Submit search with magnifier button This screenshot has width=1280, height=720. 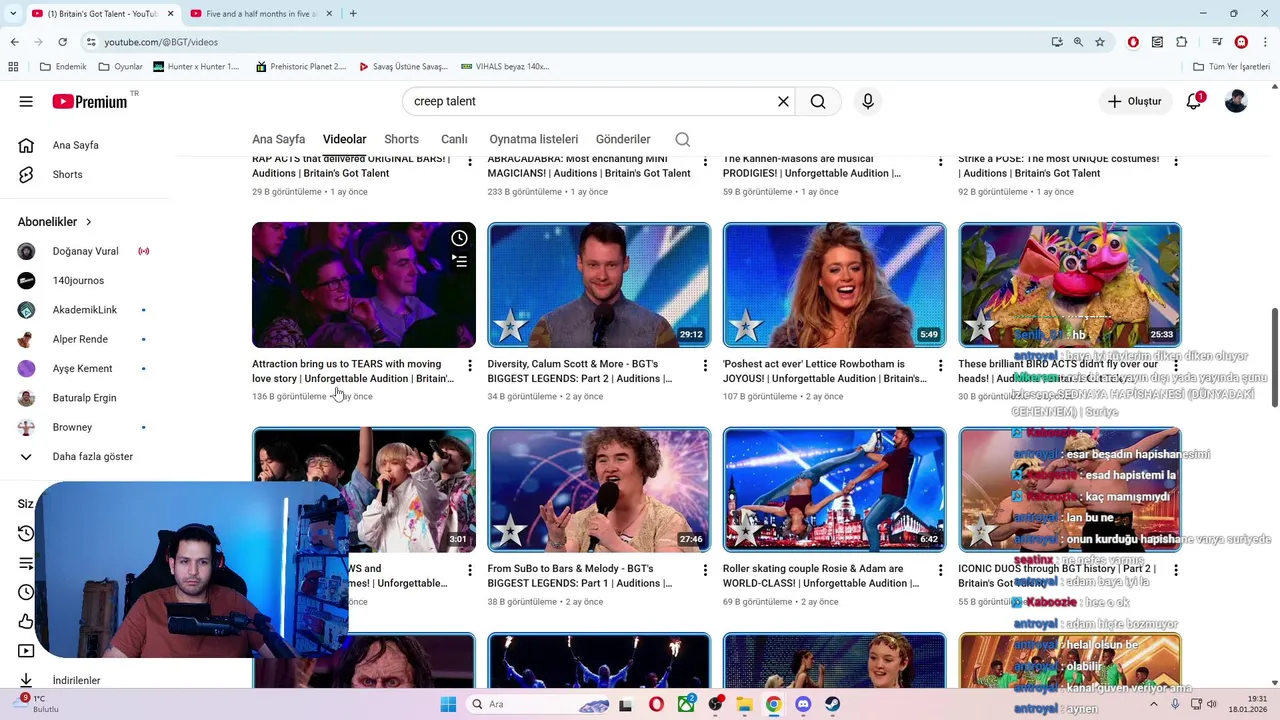pos(818,101)
